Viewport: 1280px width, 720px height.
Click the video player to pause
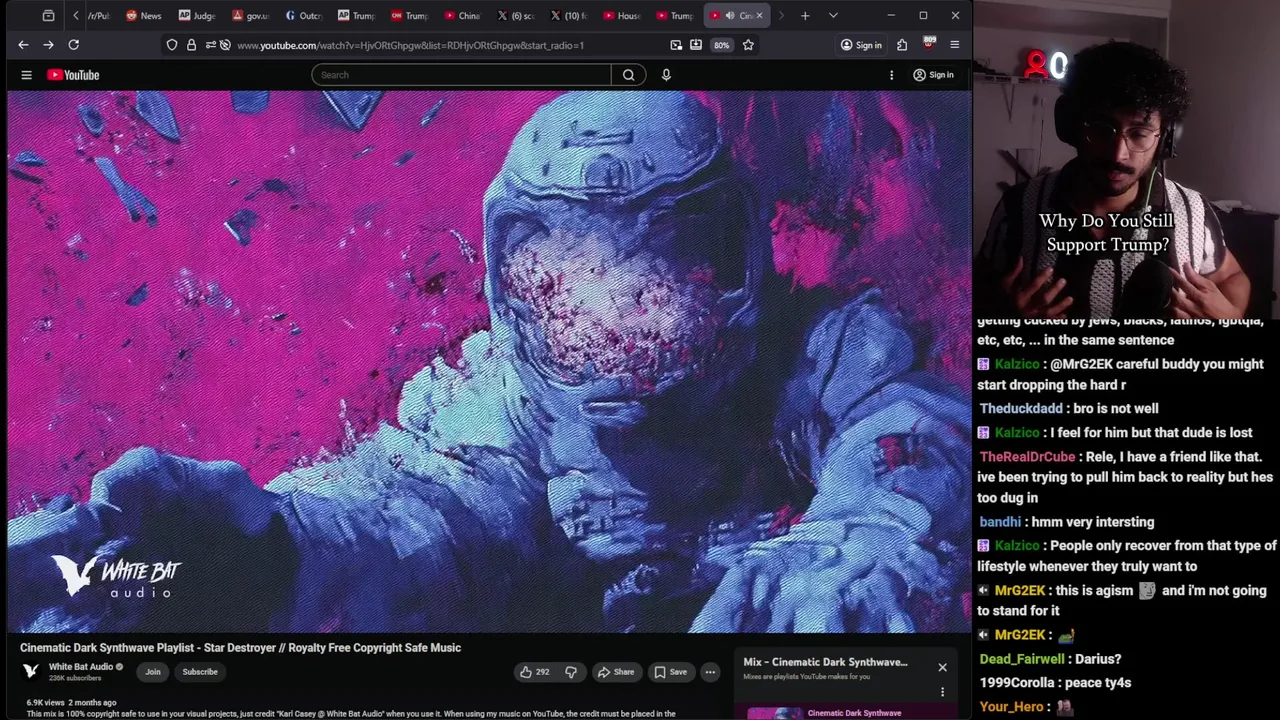point(489,362)
